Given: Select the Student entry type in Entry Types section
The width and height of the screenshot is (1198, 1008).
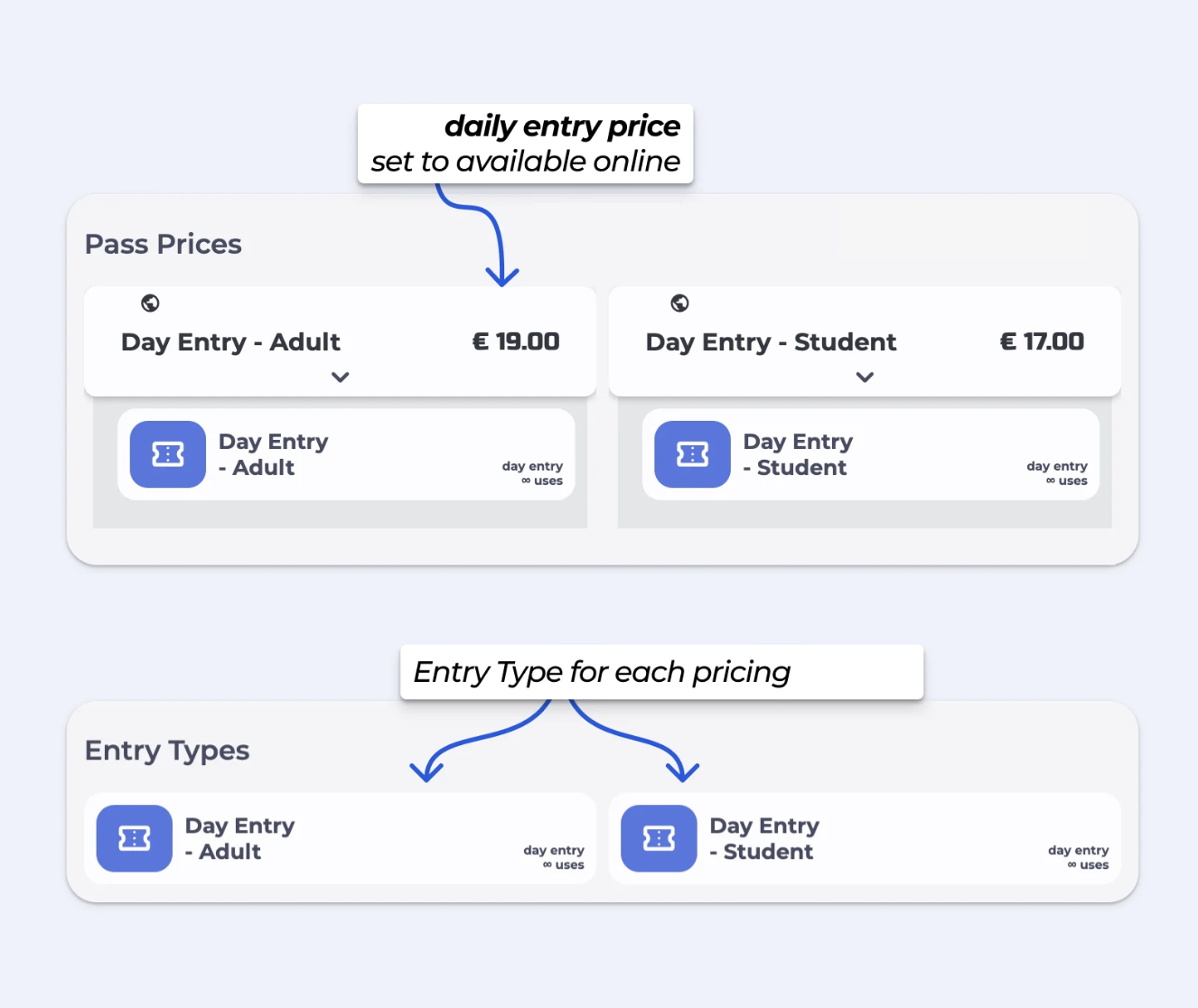Looking at the screenshot, I should [764, 838].
